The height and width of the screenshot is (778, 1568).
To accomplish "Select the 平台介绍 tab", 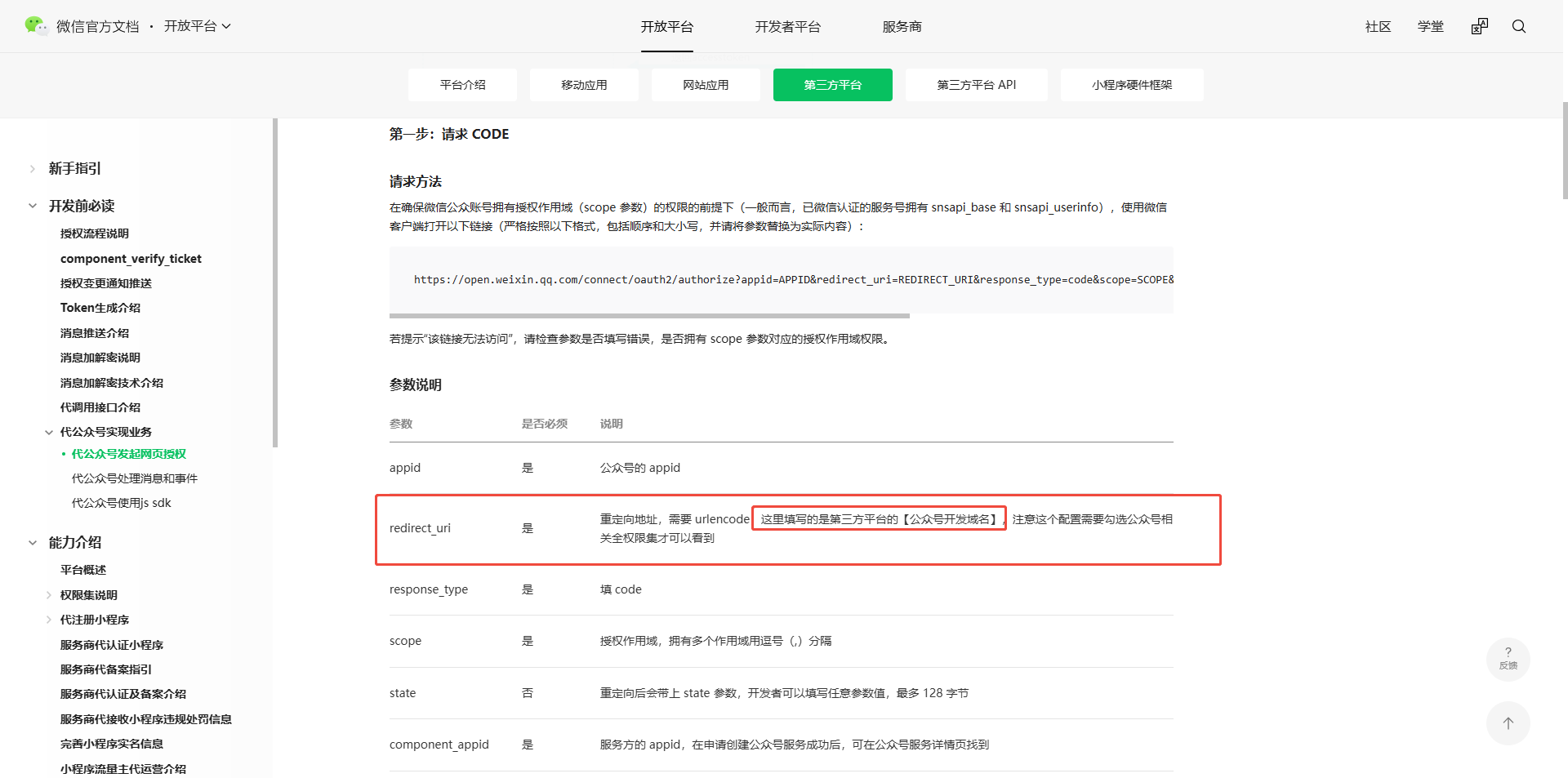I will click(x=462, y=85).
